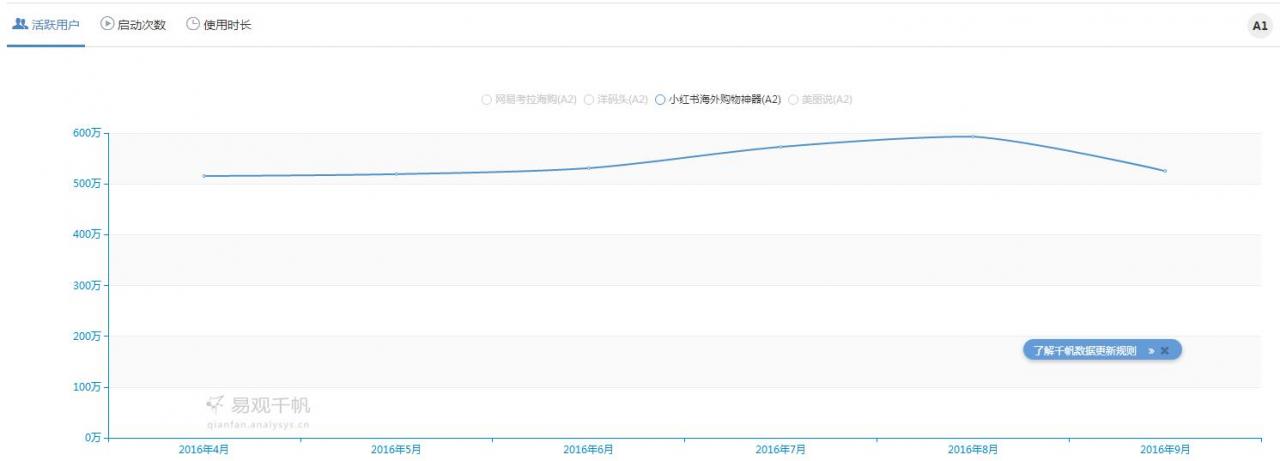Click the 300万 y-axis label
1280x461 pixels.
pyautogui.click(x=86, y=285)
